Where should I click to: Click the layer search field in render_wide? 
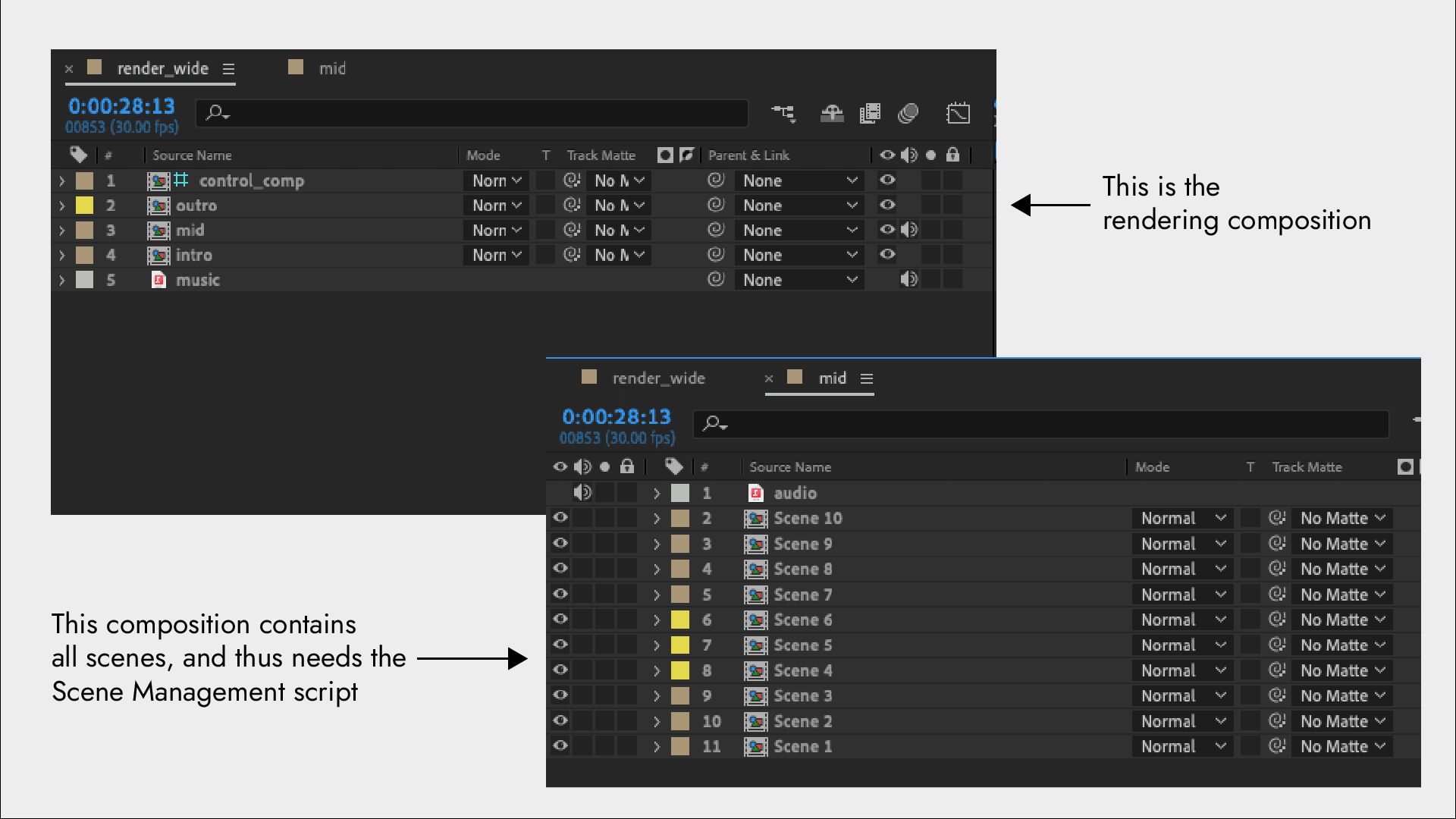click(x=472, y=114)
